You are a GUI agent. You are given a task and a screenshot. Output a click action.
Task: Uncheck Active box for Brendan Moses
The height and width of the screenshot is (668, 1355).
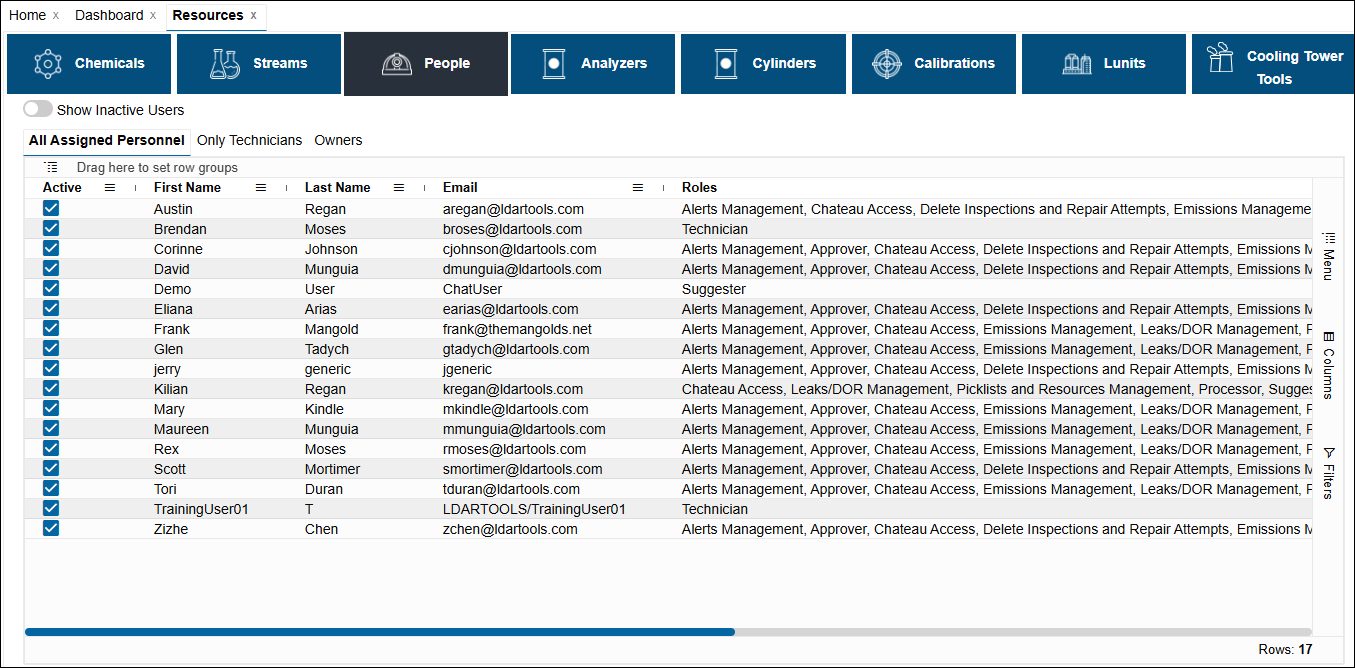coord(51,228)
